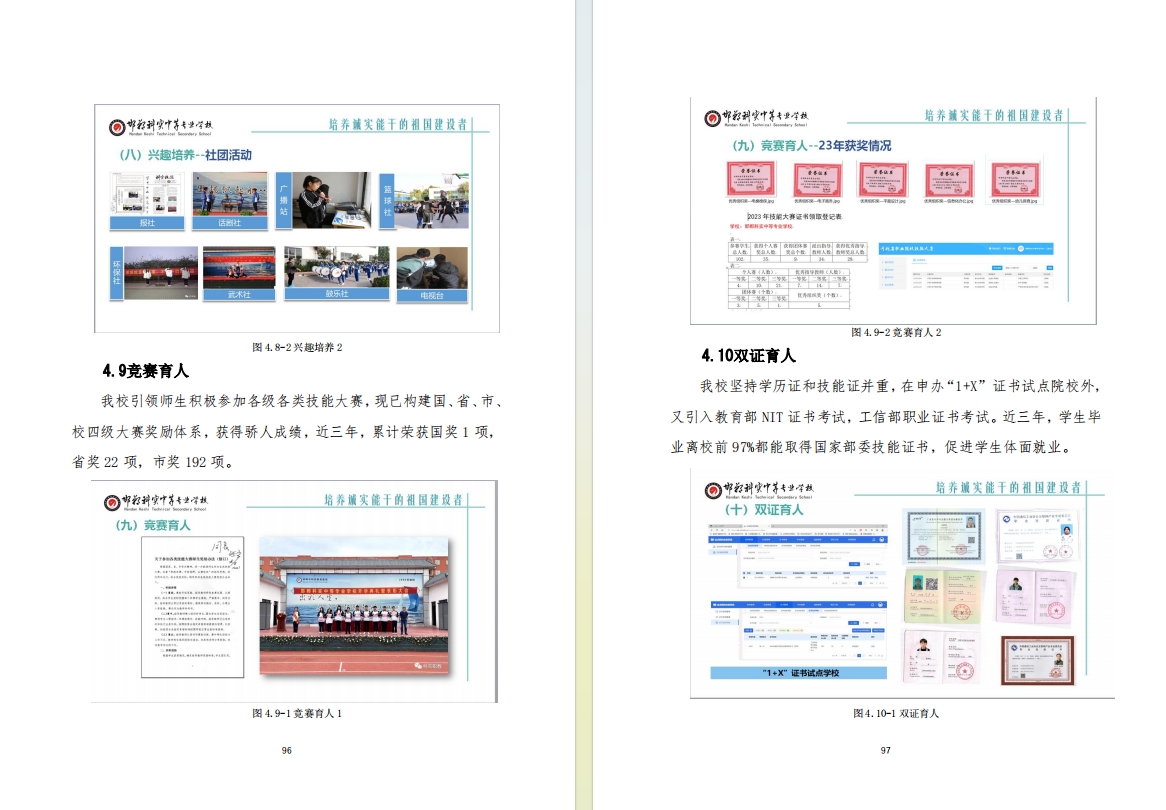
Task: Click the school logo in figure 4.9-2
Action: [756, 118]
